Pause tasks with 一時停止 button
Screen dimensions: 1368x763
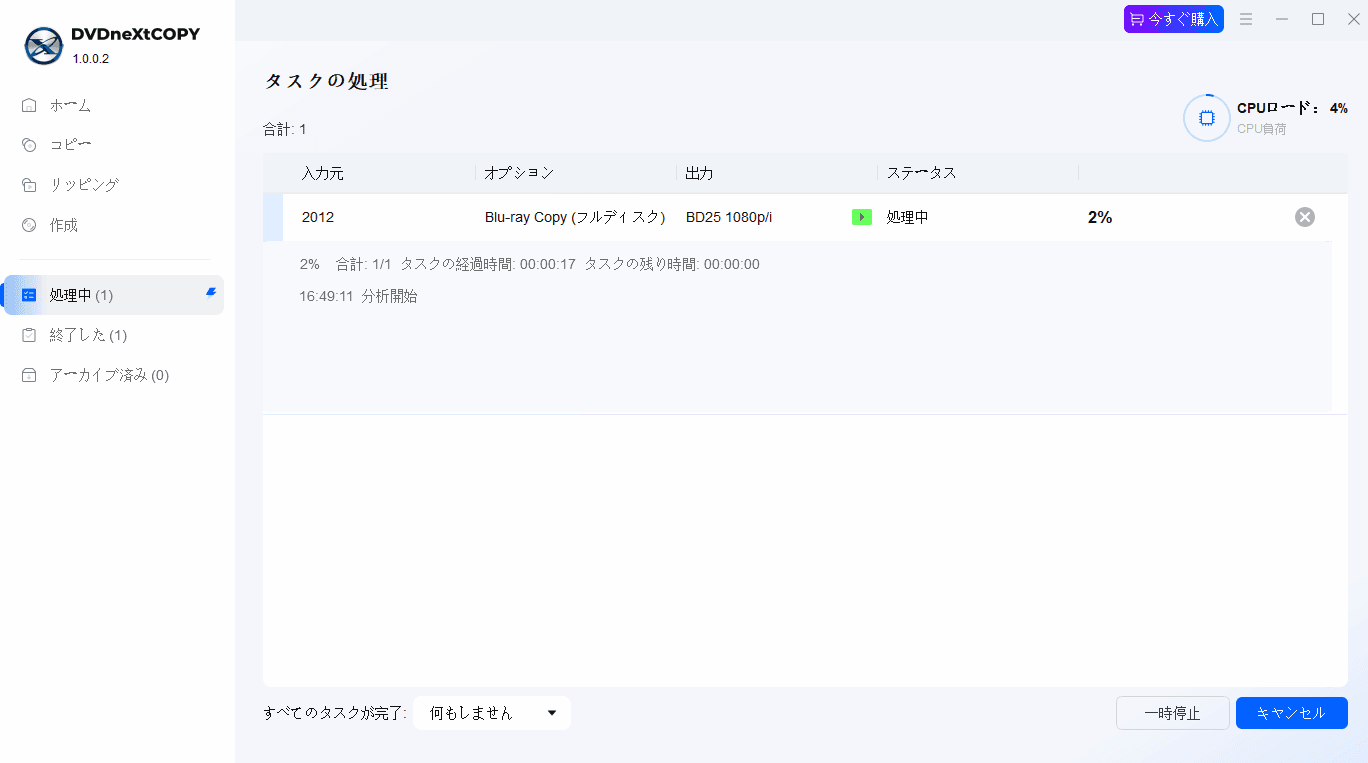(x=1173, y=713)
